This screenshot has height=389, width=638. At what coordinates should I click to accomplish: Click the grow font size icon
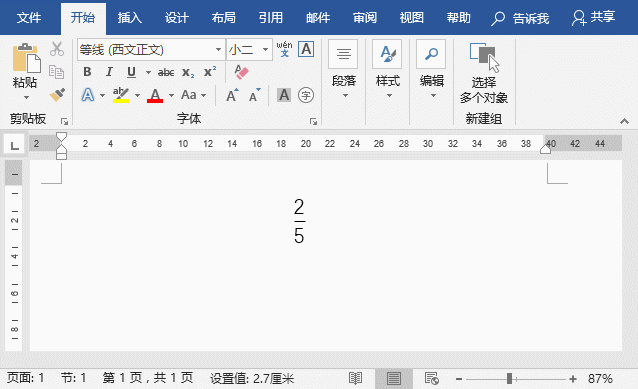click(x=232, y=95)
